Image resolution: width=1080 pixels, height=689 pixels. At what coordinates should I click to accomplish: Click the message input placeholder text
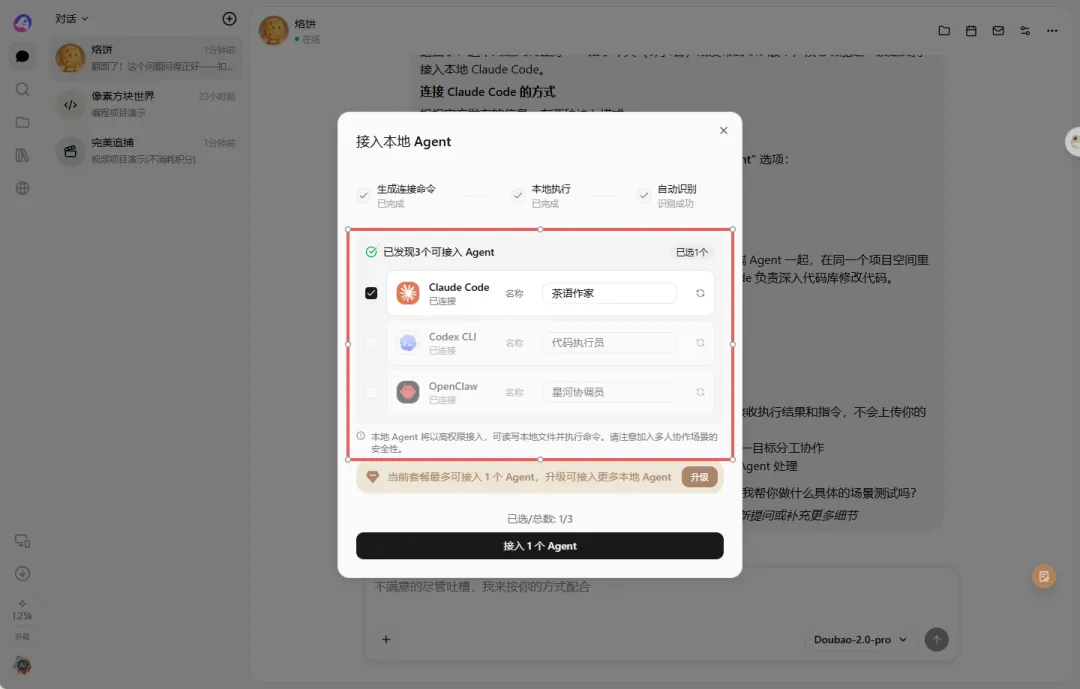click(x=481, y=587)
